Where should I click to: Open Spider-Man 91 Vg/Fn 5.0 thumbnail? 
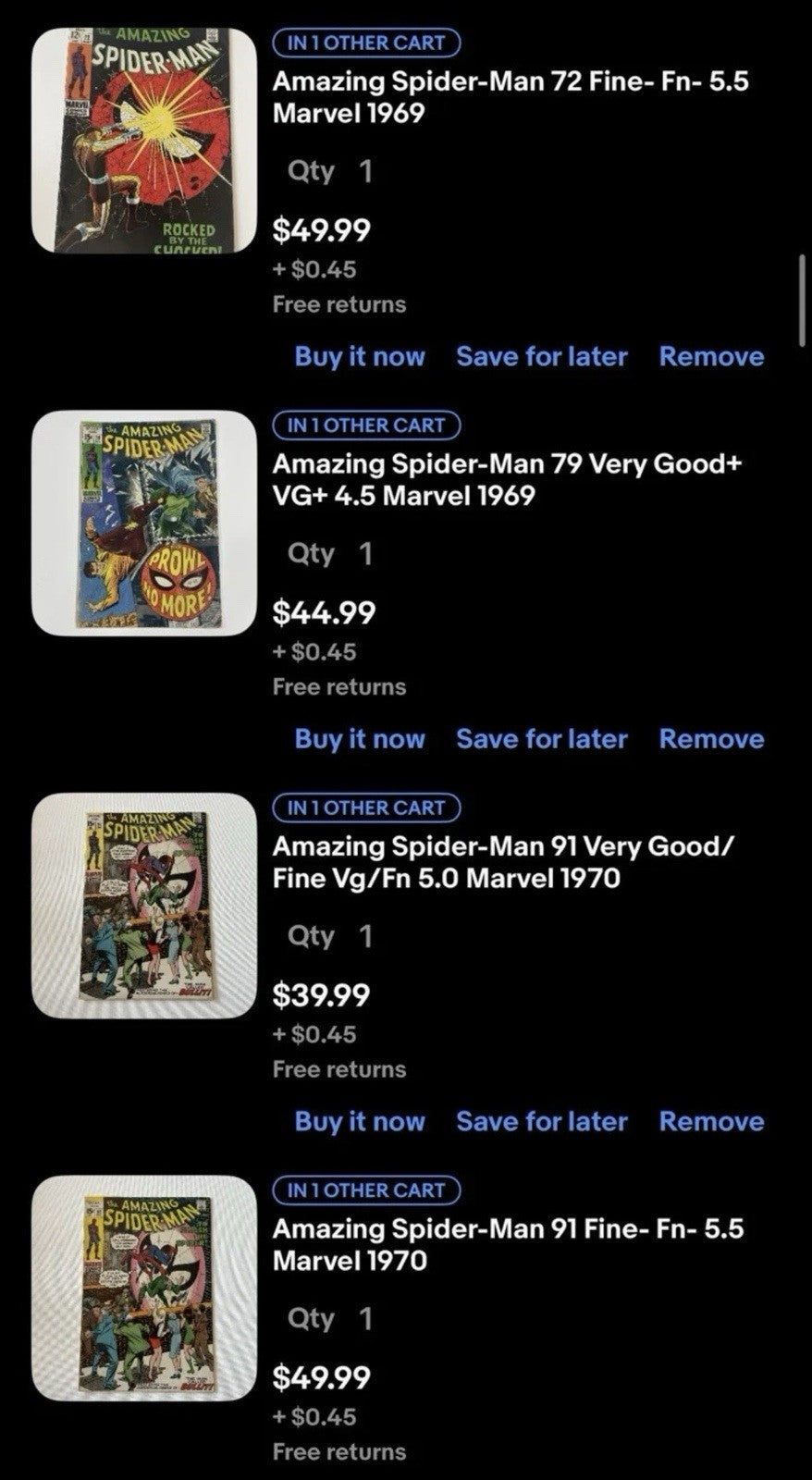[144, 905]
